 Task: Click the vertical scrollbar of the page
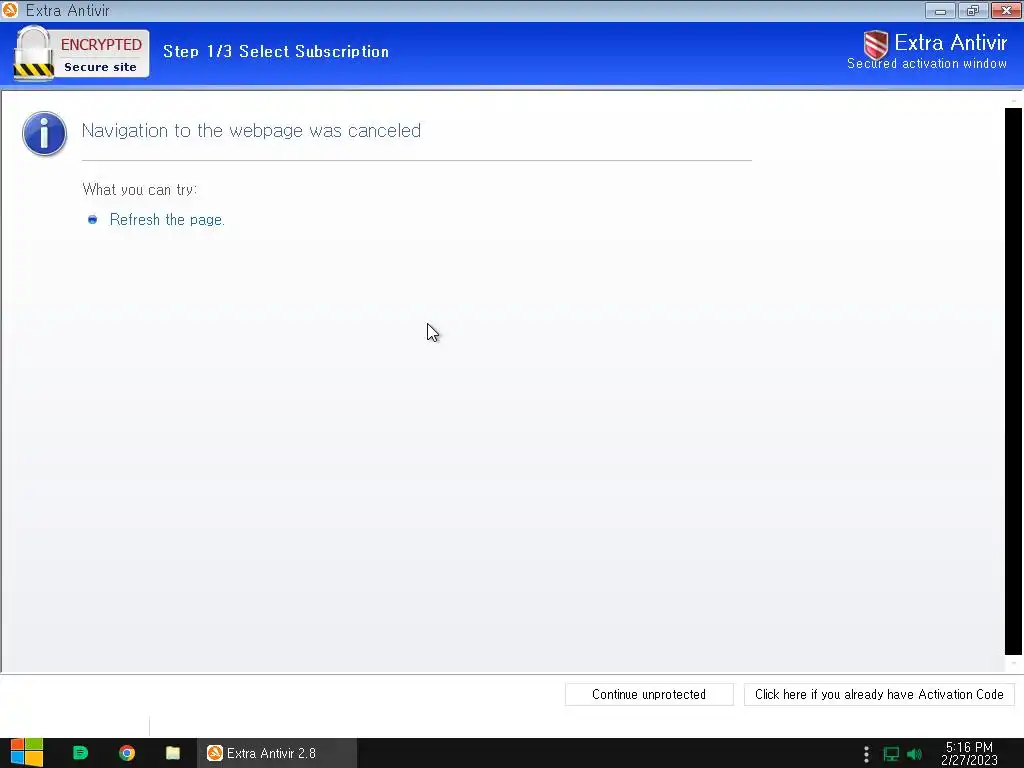1013,381
